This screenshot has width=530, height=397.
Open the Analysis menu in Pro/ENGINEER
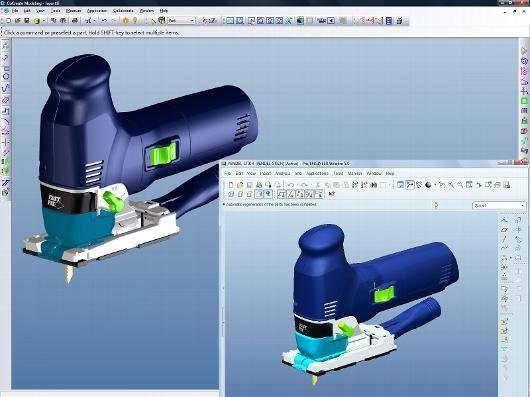(282, 173)
